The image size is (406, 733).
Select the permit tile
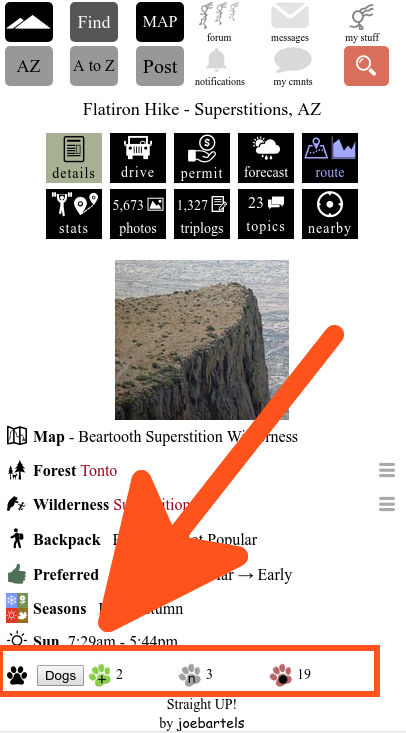coord(202,158)
